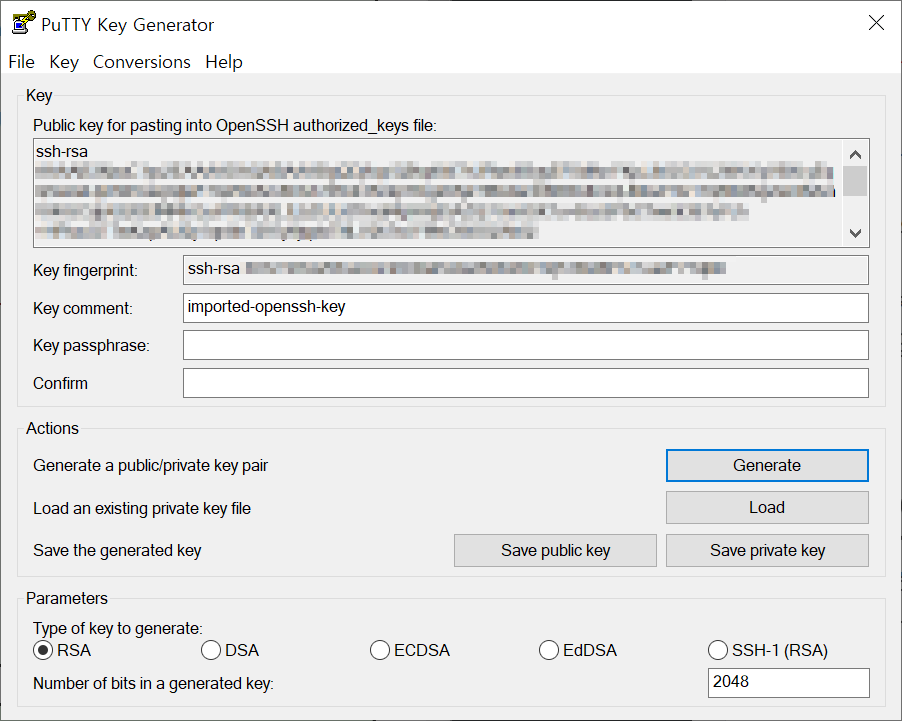This screenshot has height=721, width=902.
Task: Click the 'Type of key to generate:' label
Action: (118, 628)
